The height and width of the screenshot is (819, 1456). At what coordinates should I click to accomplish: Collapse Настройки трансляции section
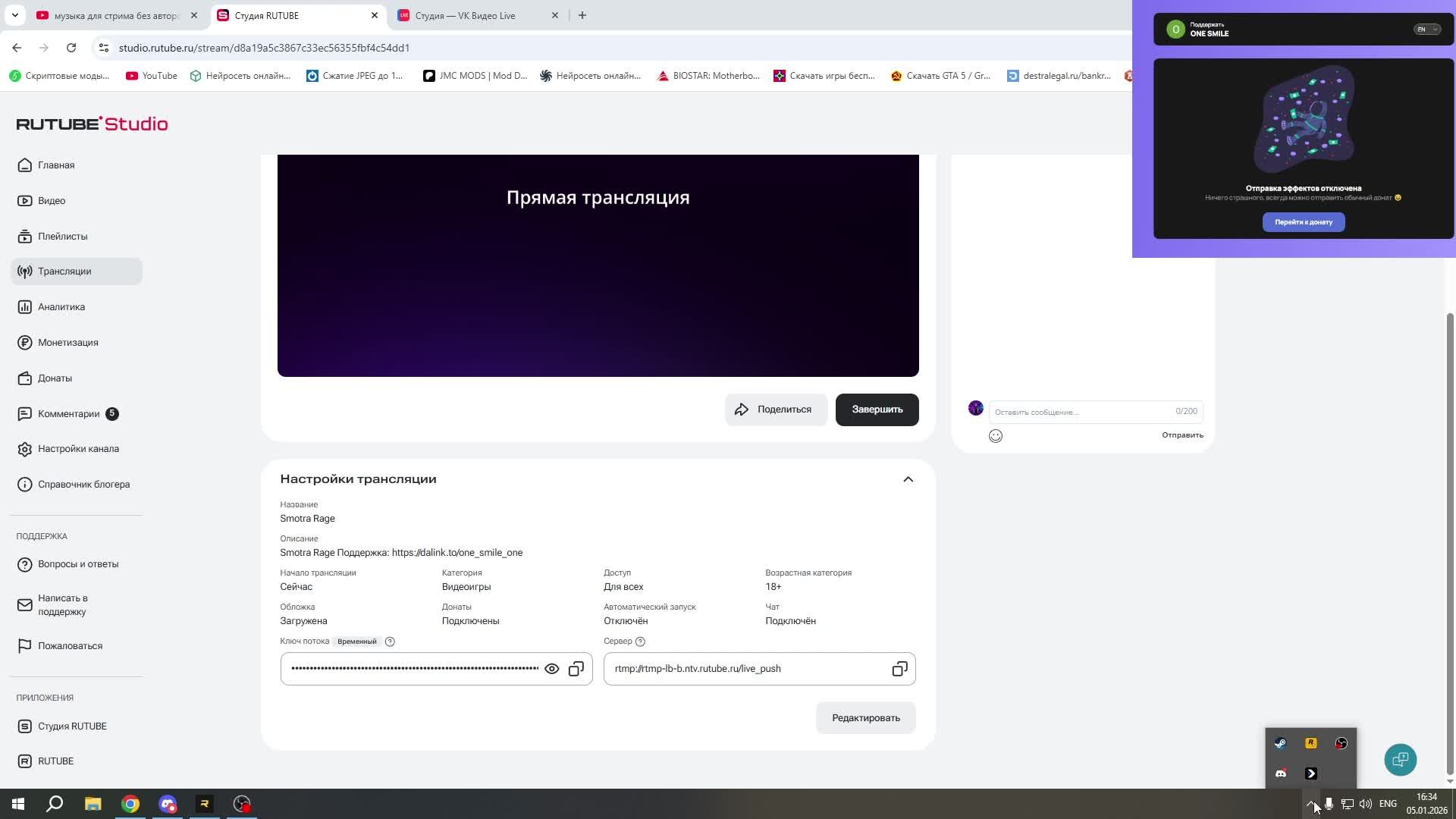pyautogui.click(x=908, y=479)
